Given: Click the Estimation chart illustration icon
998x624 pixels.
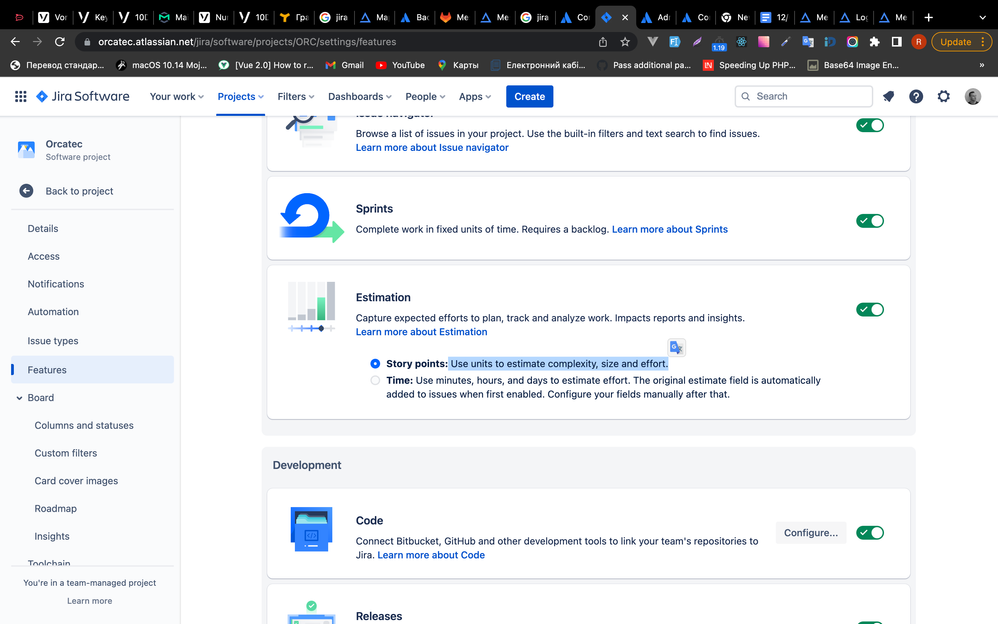Looking at the screenshot, I should [x=311, y=307].
